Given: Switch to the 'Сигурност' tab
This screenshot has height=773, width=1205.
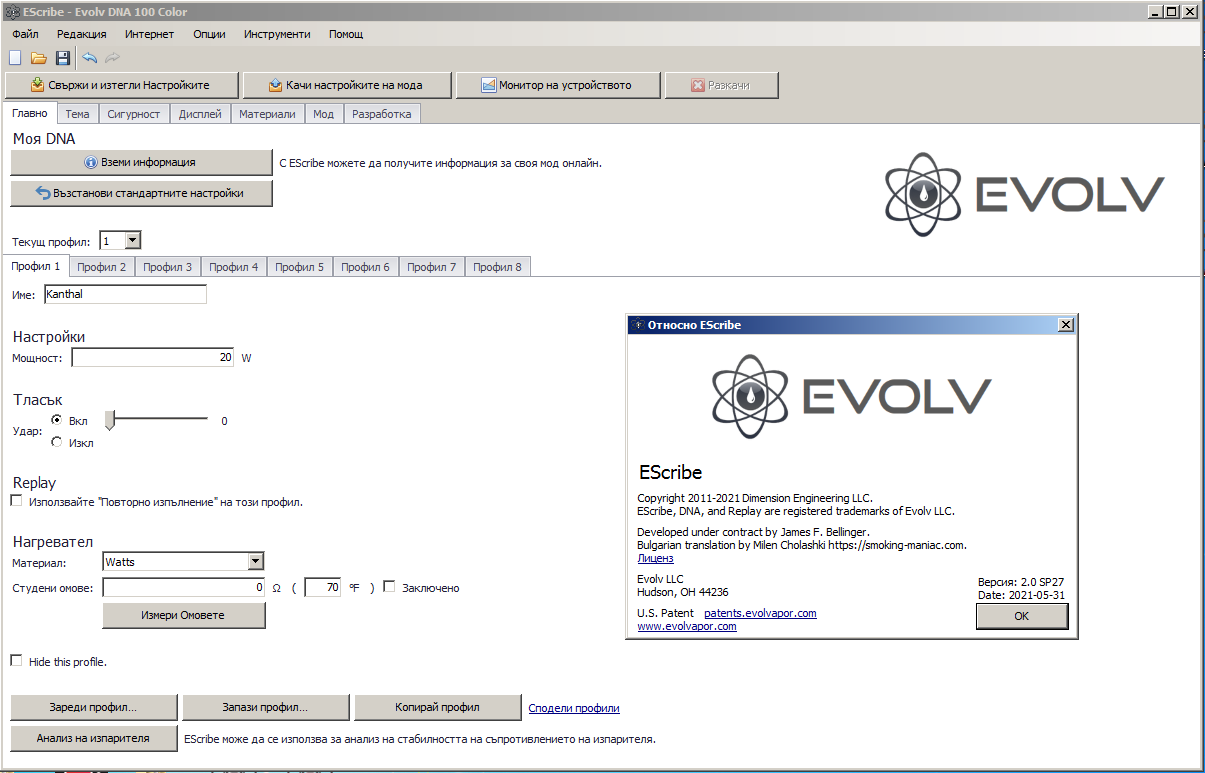Looking at the screenshot, I should click(x=134, y=114).
